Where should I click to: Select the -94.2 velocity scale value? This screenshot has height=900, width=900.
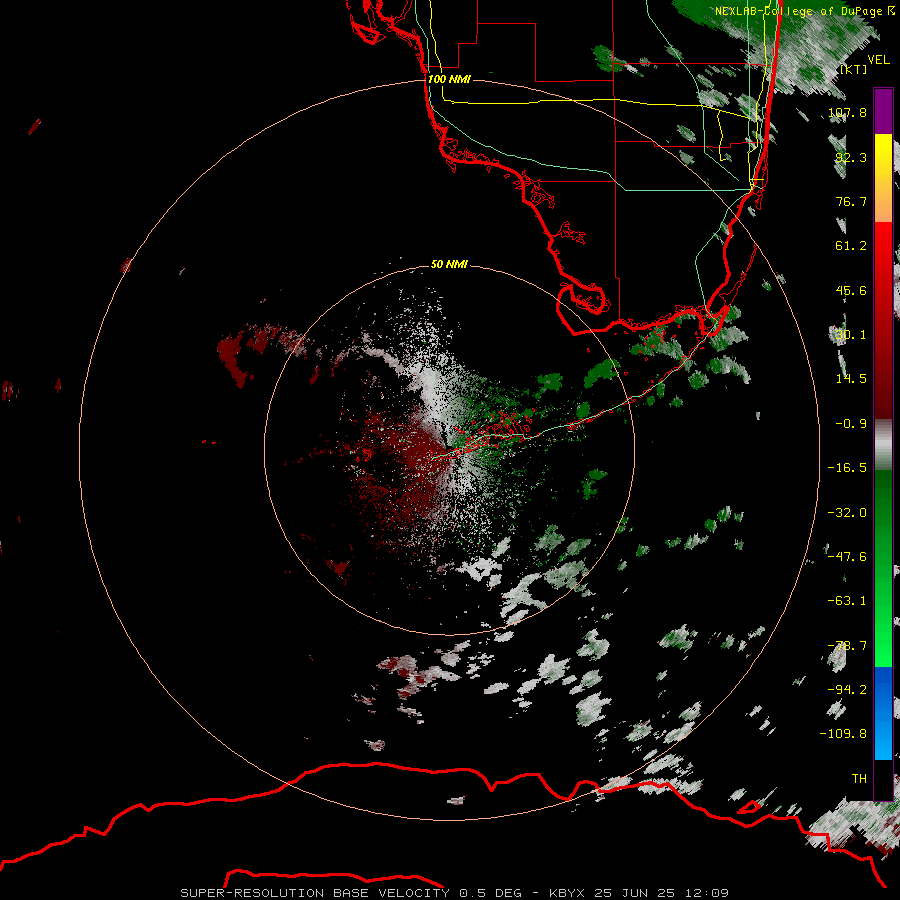[x=847, y=690]
